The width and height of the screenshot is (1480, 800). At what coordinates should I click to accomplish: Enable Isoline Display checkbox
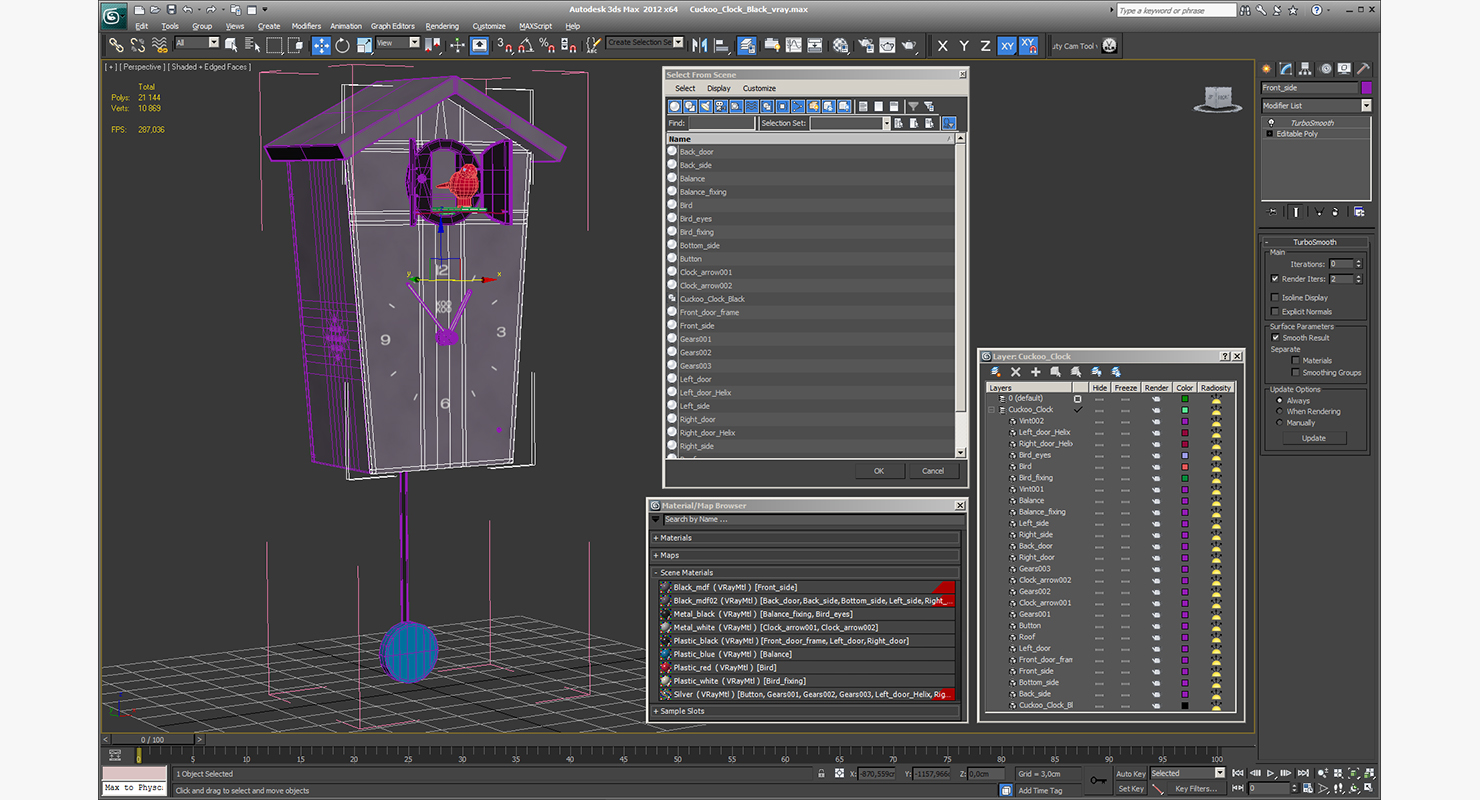click(1274, 297)
